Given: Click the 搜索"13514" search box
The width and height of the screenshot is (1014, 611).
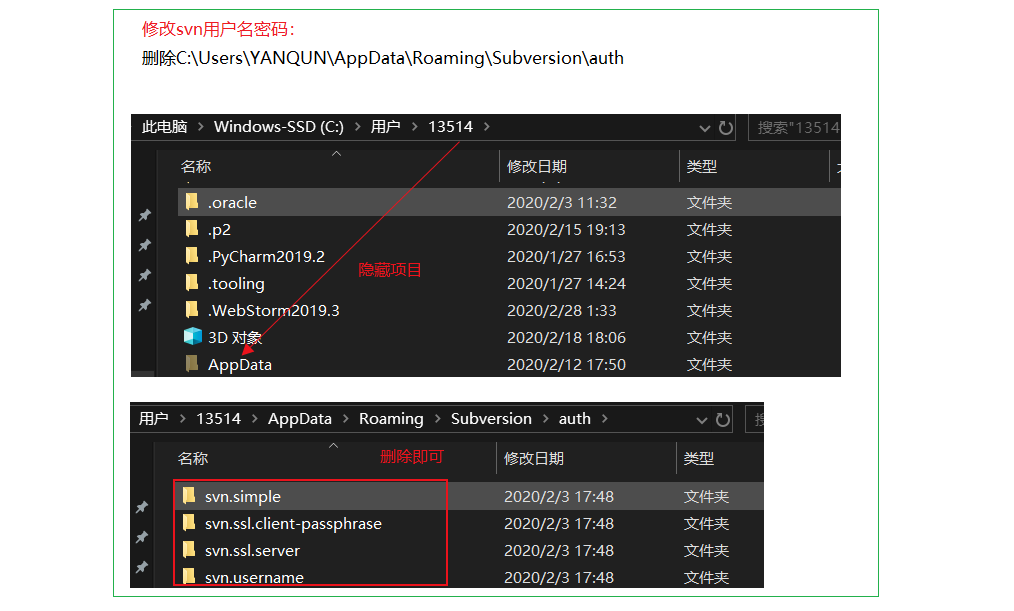Looking at the screenshot, I should 796,127.
